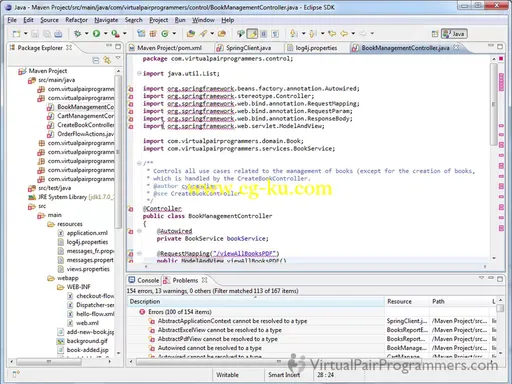This screenshot has height=384, width=512.
Task: Click the Open Perspective icon
Action: [435, 34]
